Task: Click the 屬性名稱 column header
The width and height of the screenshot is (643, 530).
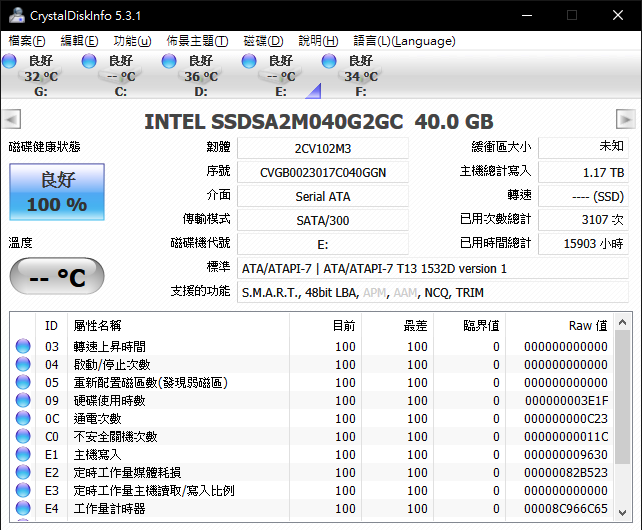Action: [179, 326]
